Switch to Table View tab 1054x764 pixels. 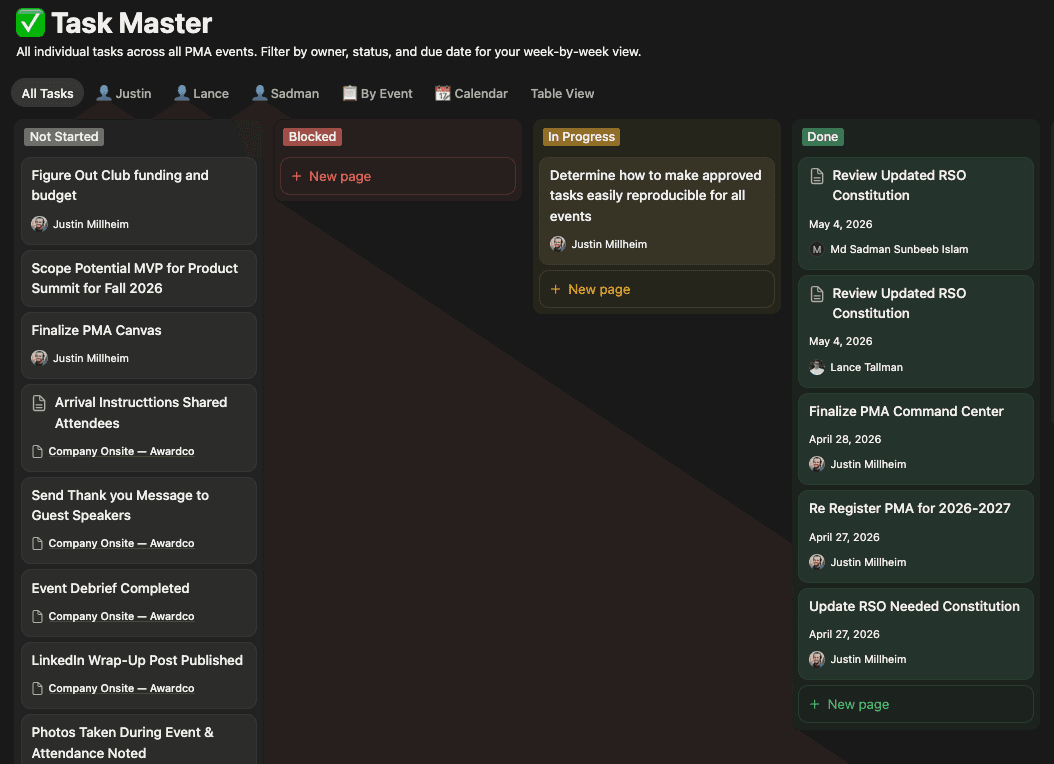point(562,93)
